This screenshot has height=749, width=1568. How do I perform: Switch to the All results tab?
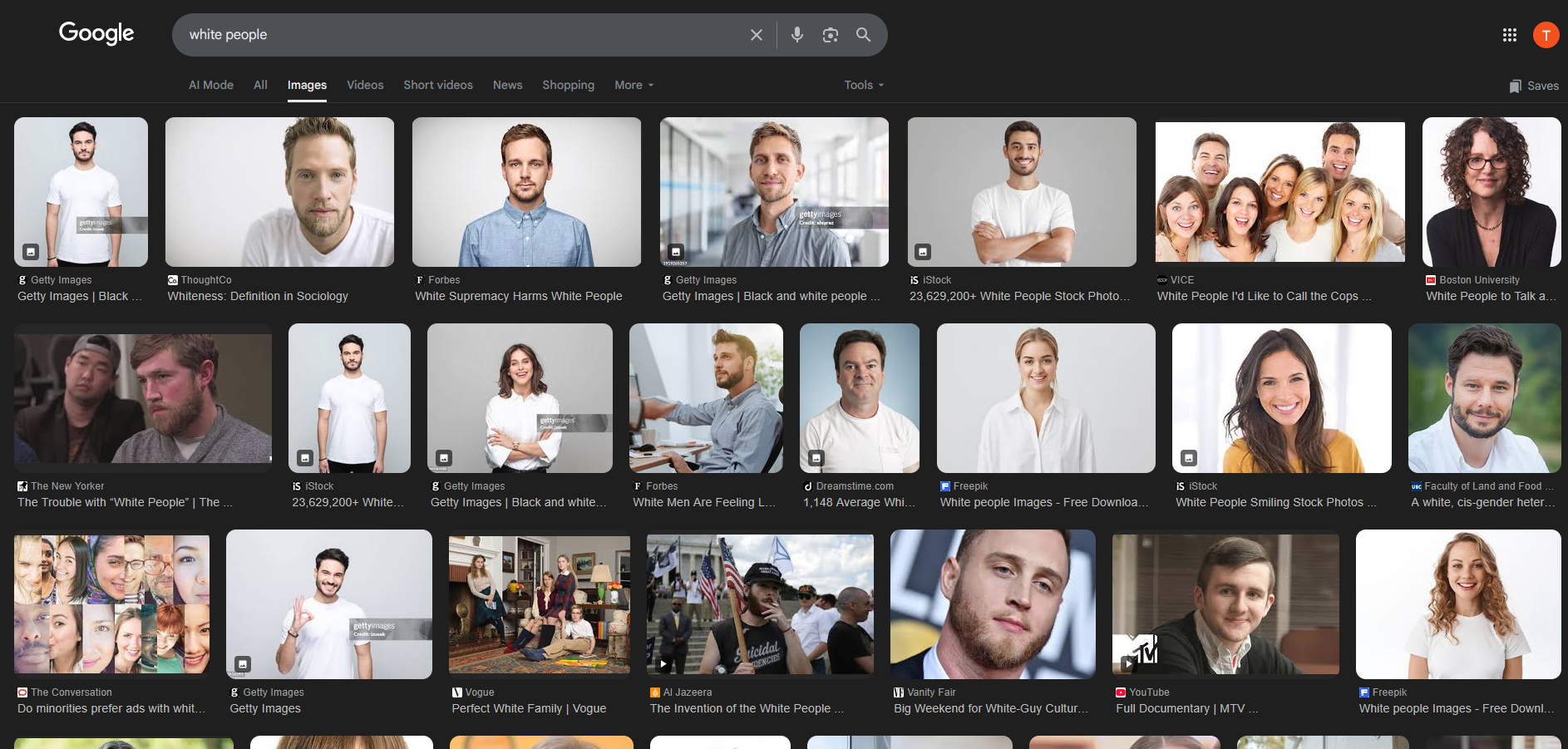coord(260,85)
